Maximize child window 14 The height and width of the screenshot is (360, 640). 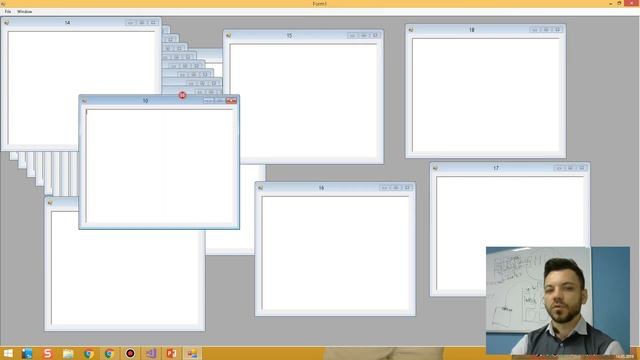point(142,23)
